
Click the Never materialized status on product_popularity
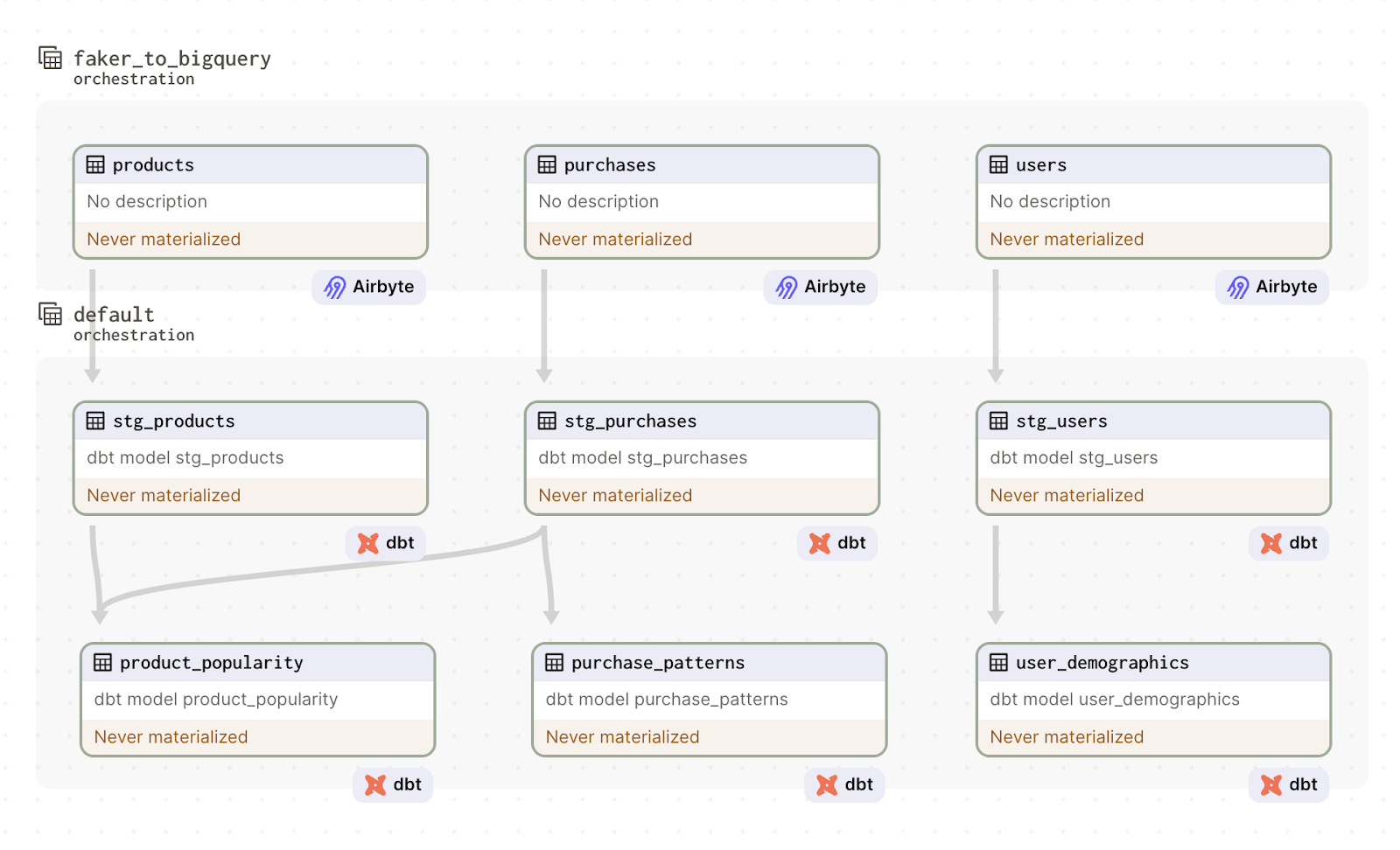point(170,736)
